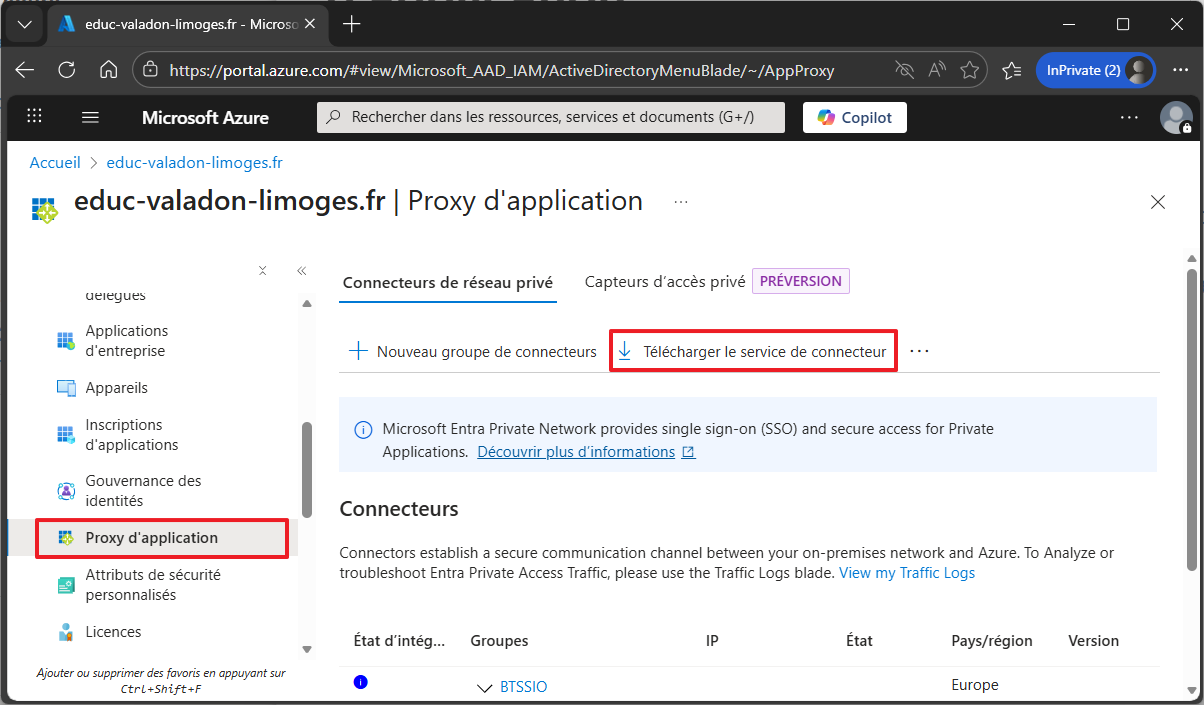Add page to favorites with star icon
Screen dimensions: 1204x705
pos(969,70)
